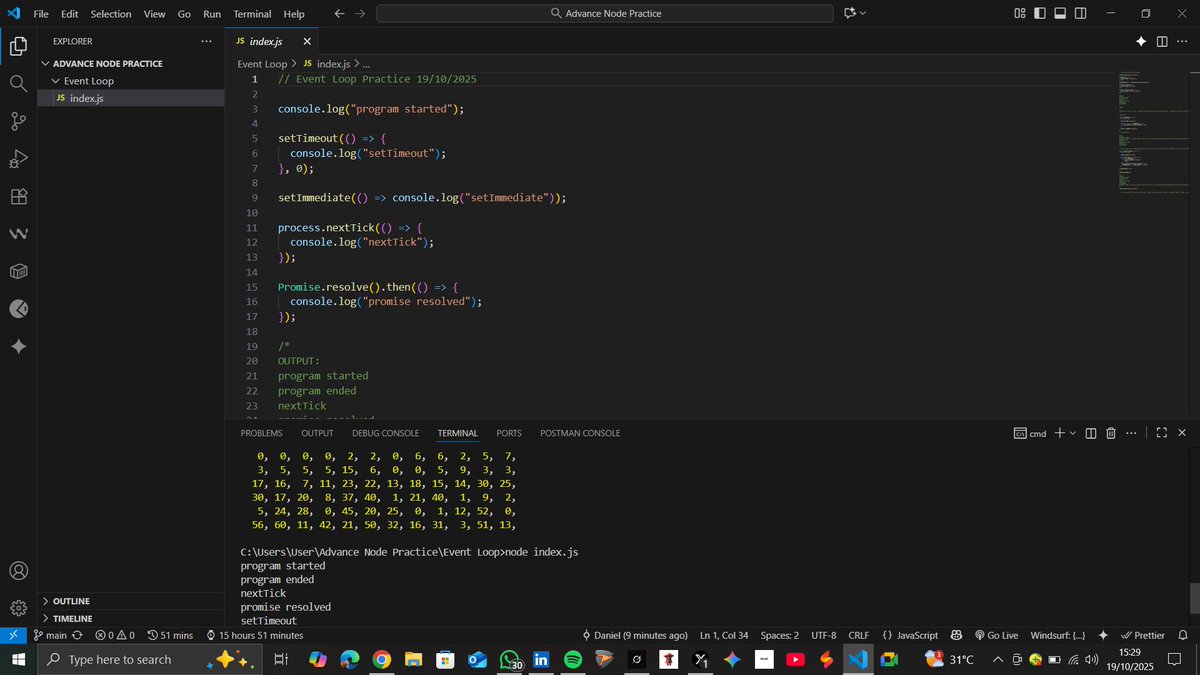This screenshot has width=1200, height=675.
Task: Open the Source Control view
Action: click(18, 121)
